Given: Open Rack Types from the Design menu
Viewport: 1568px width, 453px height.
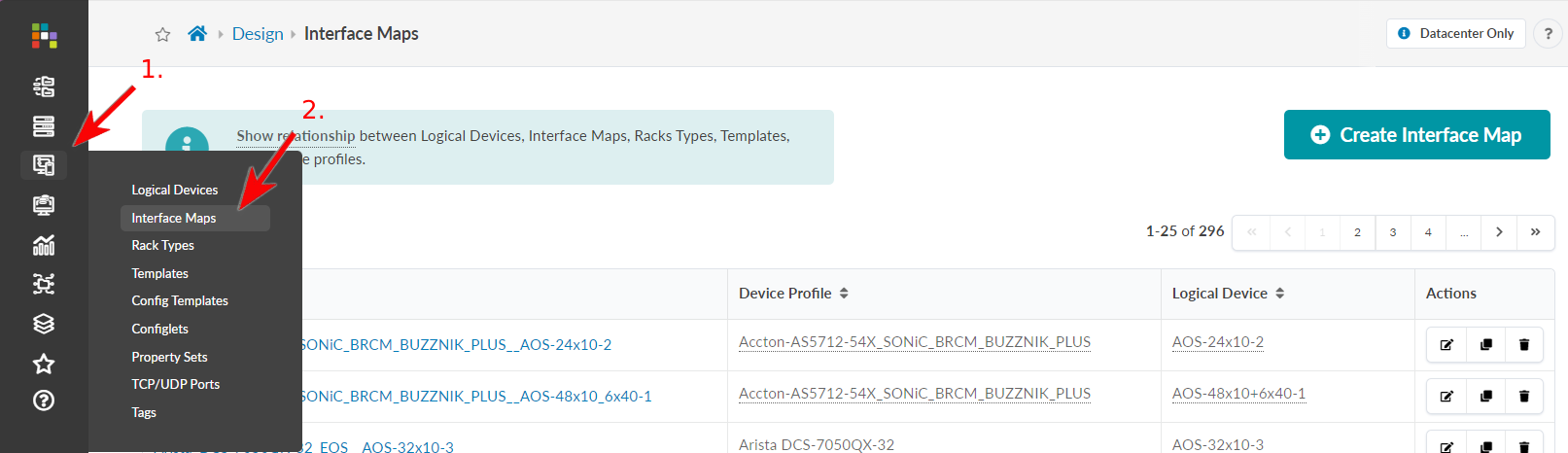Looking at the screenshot, I should point(163,246).
